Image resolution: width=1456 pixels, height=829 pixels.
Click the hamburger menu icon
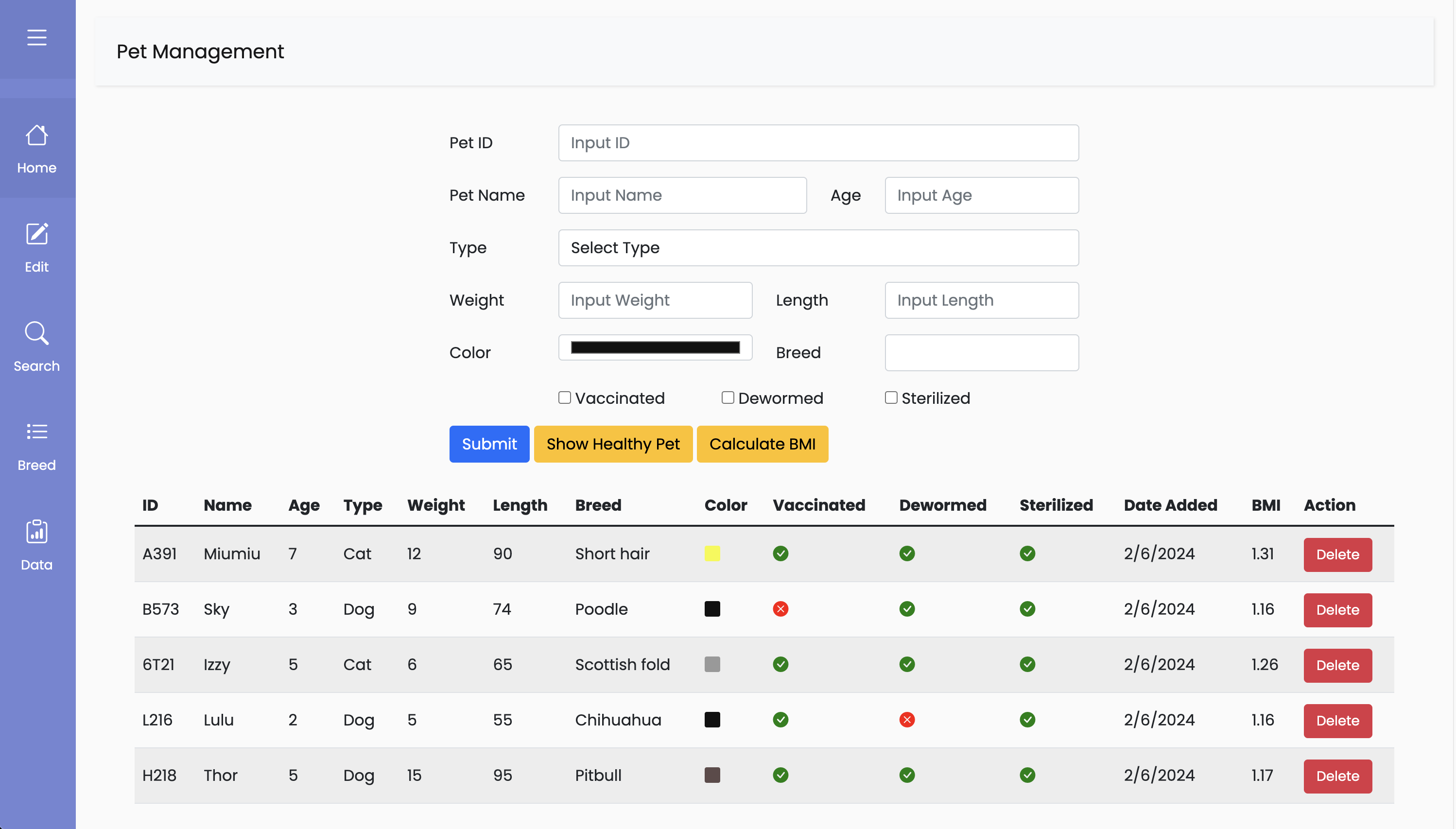click(36, 37)
